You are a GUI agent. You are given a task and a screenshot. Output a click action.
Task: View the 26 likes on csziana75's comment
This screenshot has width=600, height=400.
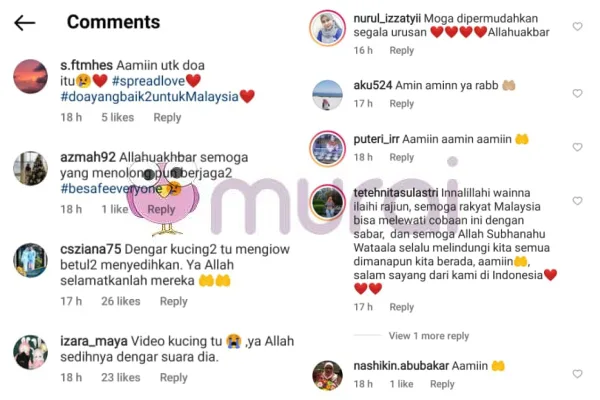click(x=121, y=301)
